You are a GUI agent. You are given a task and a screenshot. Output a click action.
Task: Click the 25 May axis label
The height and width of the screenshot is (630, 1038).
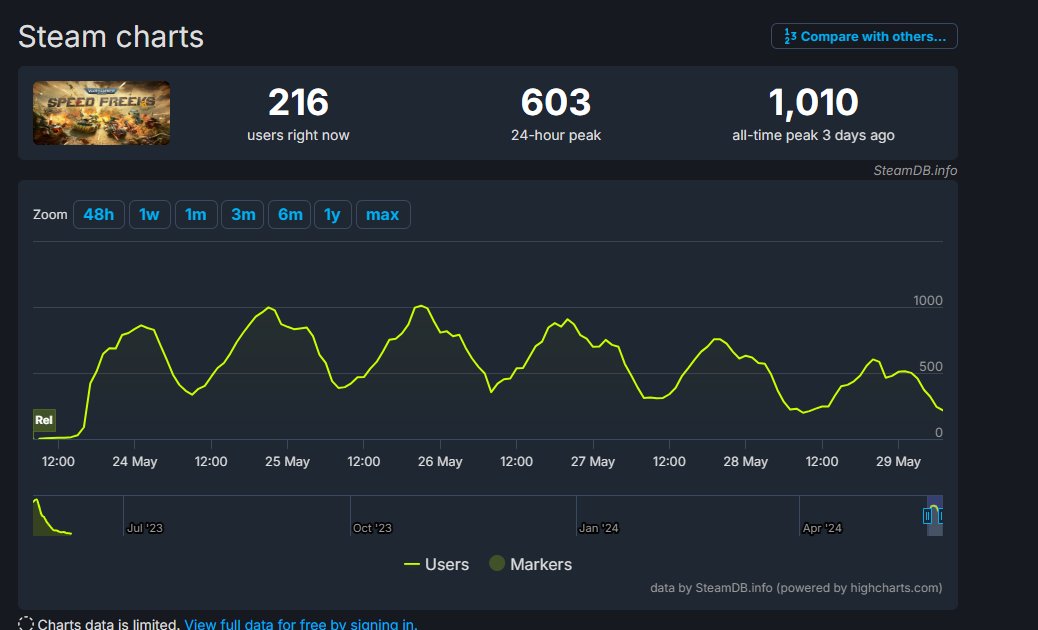[x=287, y=462]
